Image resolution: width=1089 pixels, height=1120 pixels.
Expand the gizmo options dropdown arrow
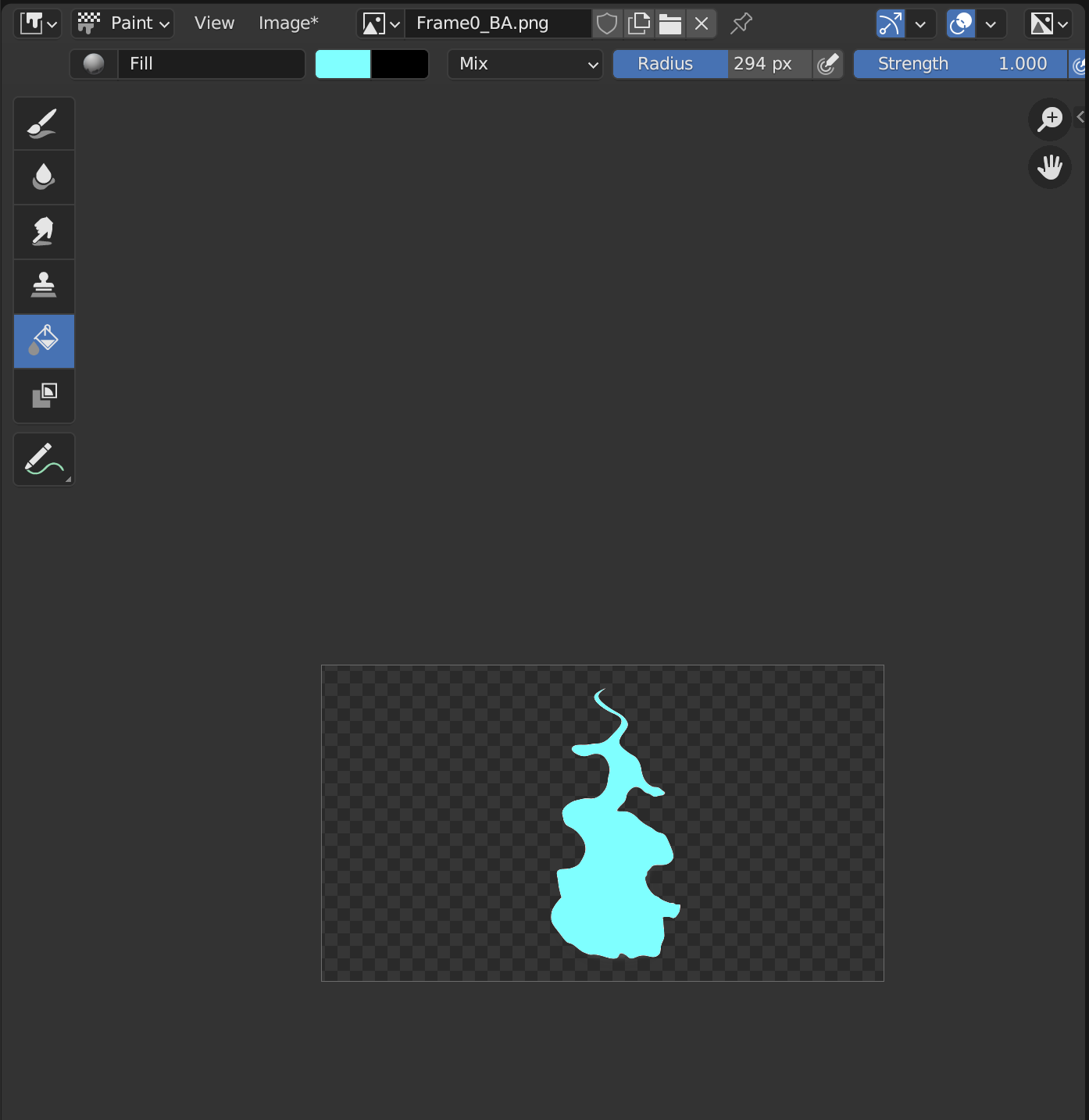coord(921,23)
